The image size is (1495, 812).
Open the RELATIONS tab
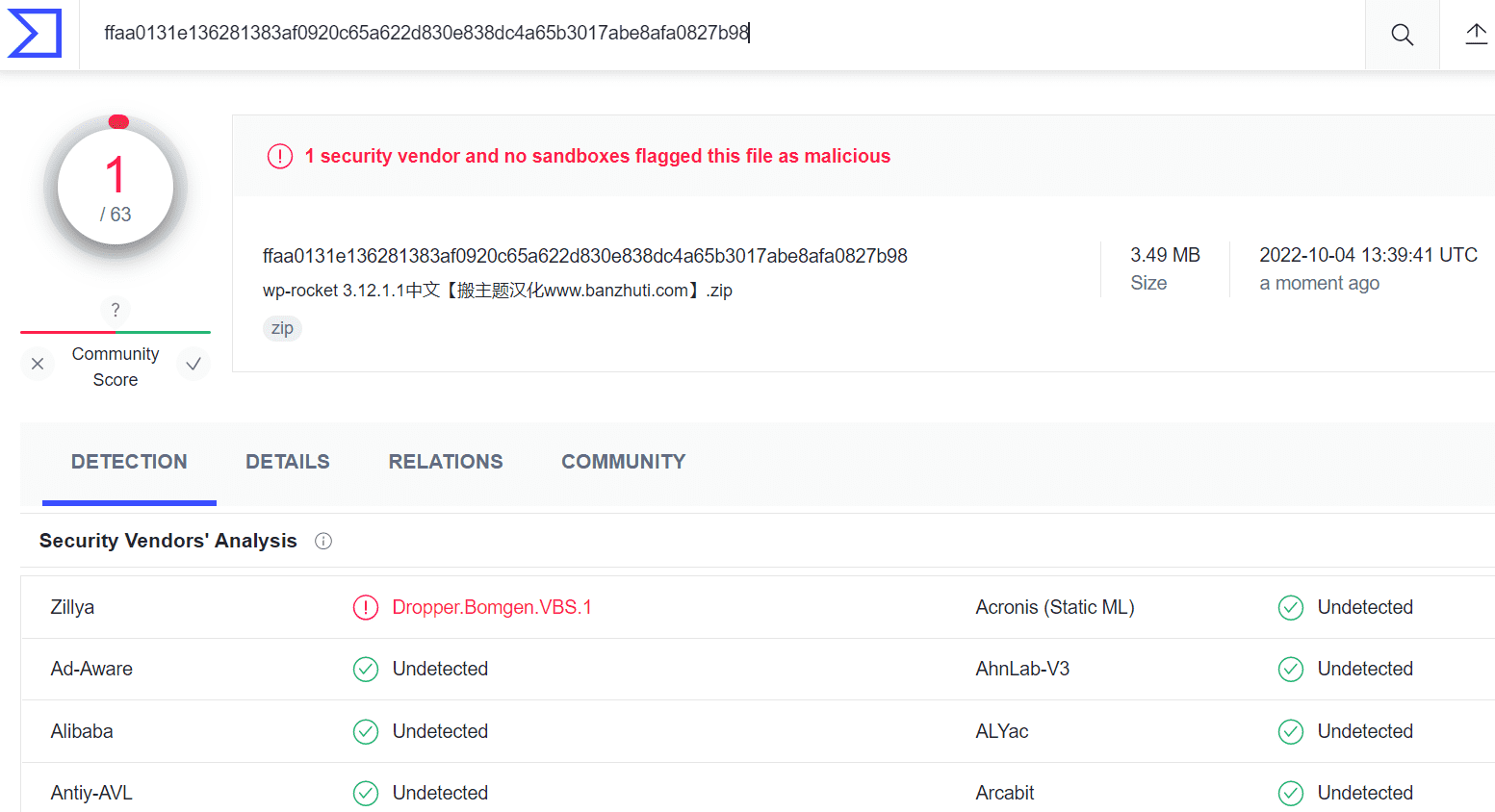pos(446,462)
